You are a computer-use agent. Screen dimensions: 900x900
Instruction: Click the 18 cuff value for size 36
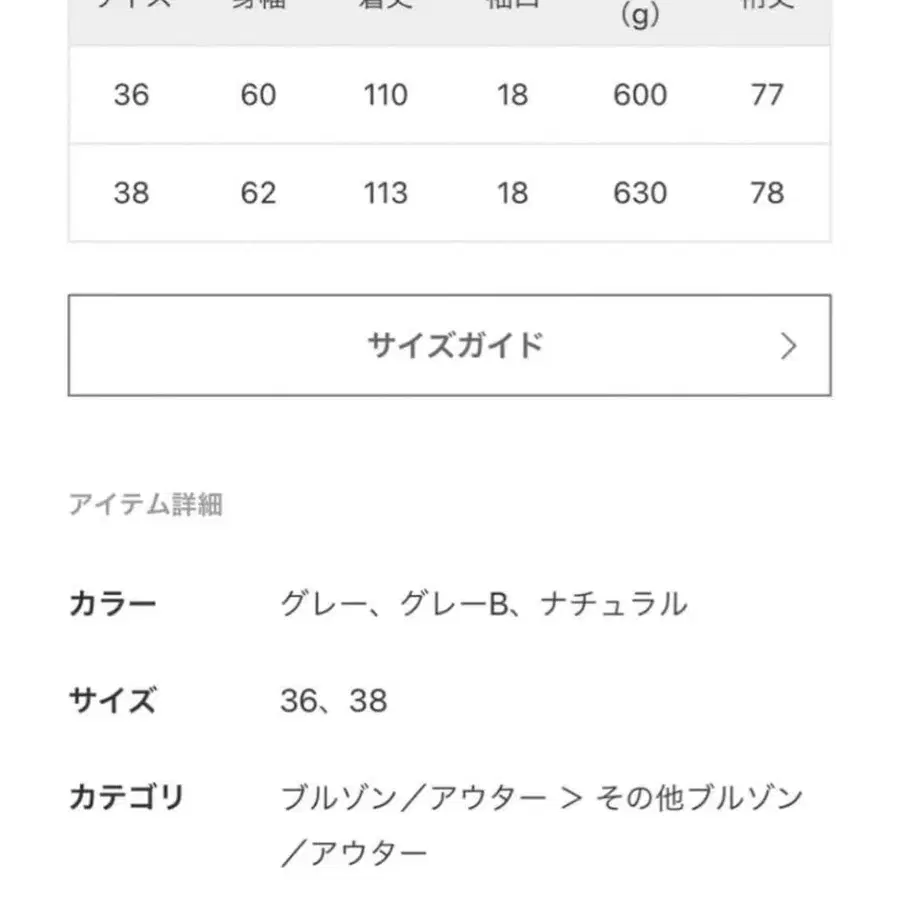coord(513,96)
